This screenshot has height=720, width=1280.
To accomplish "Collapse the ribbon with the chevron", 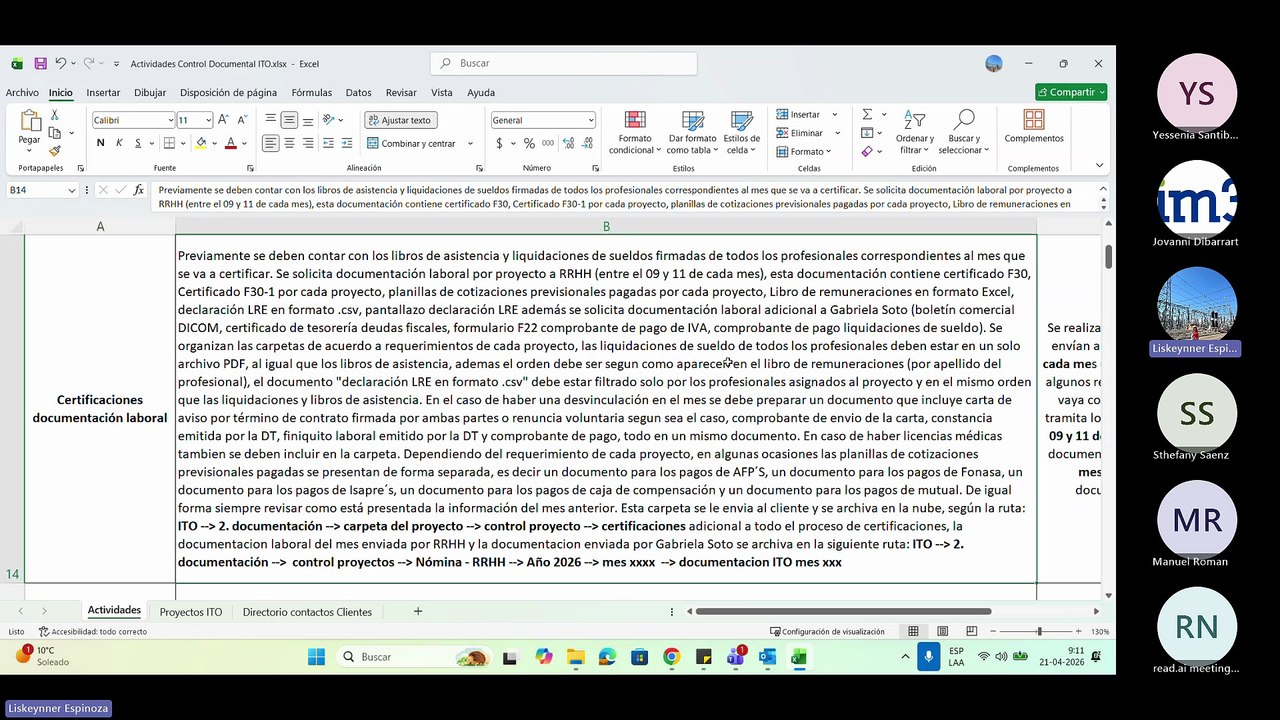I will pos(1099,166).
